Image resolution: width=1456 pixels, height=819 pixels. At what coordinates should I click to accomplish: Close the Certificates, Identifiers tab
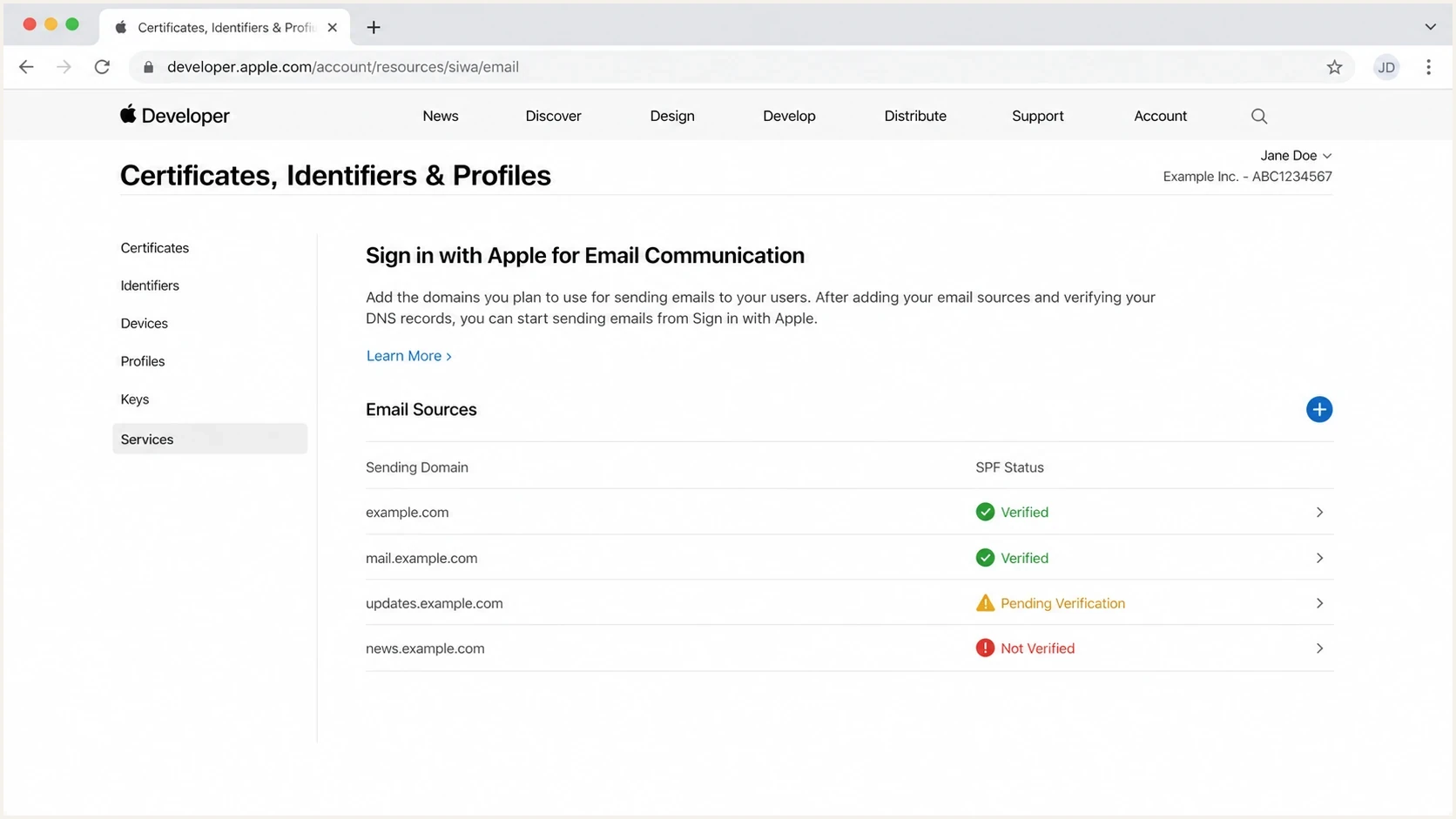[x=332, y=27]
